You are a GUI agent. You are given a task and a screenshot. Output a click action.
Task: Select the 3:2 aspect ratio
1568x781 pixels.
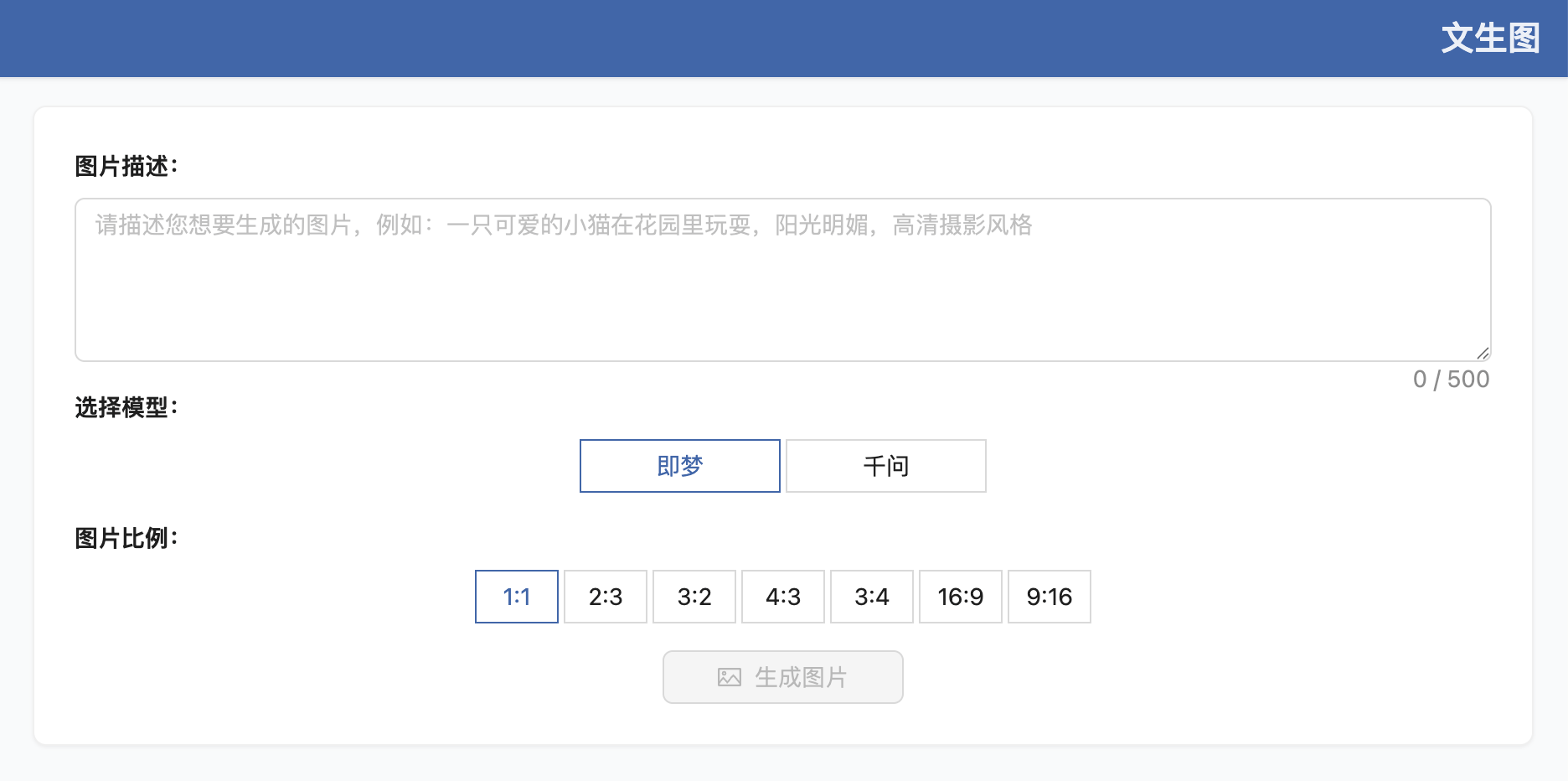(694, 597)
